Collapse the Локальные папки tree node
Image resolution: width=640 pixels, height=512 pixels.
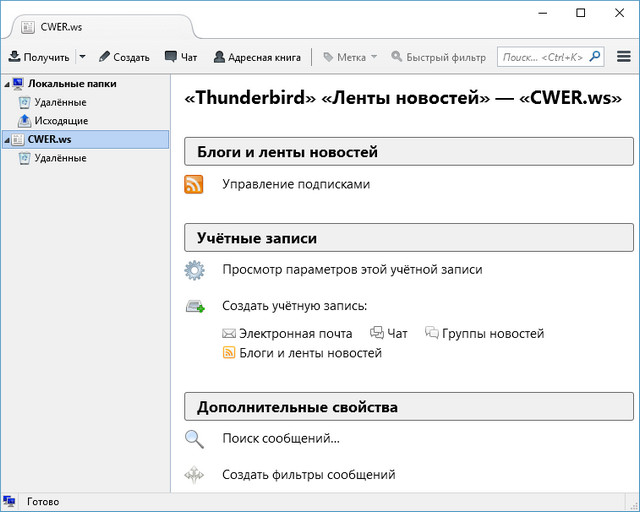[7, 84]
